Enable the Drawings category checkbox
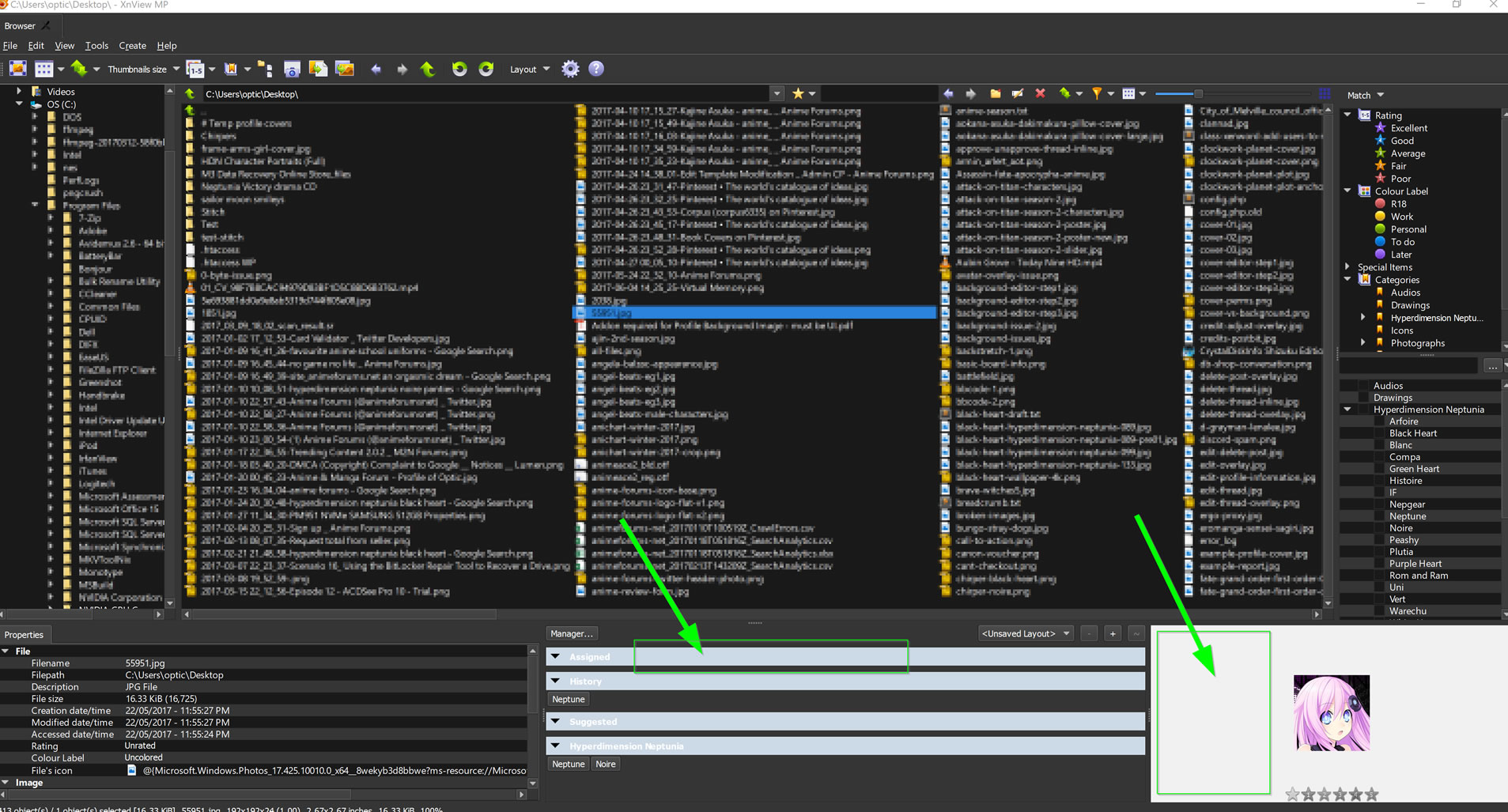The width and height of the screenshot is (1508, 812). [x=1363, y=398]
